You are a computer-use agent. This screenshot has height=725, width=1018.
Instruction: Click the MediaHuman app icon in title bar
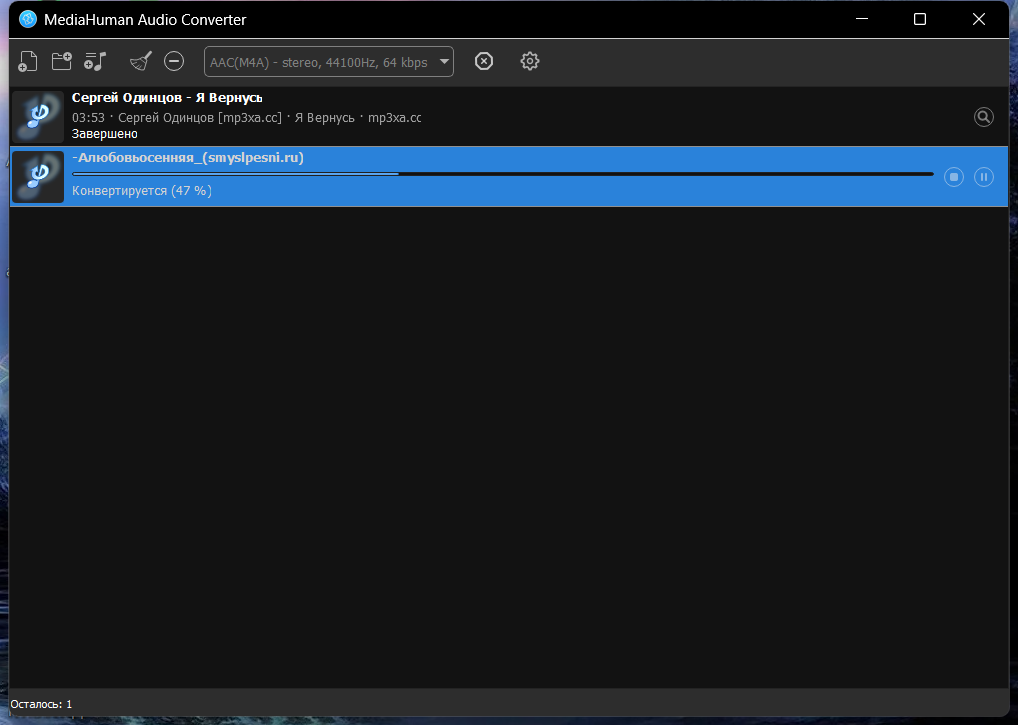coord(28,20)
